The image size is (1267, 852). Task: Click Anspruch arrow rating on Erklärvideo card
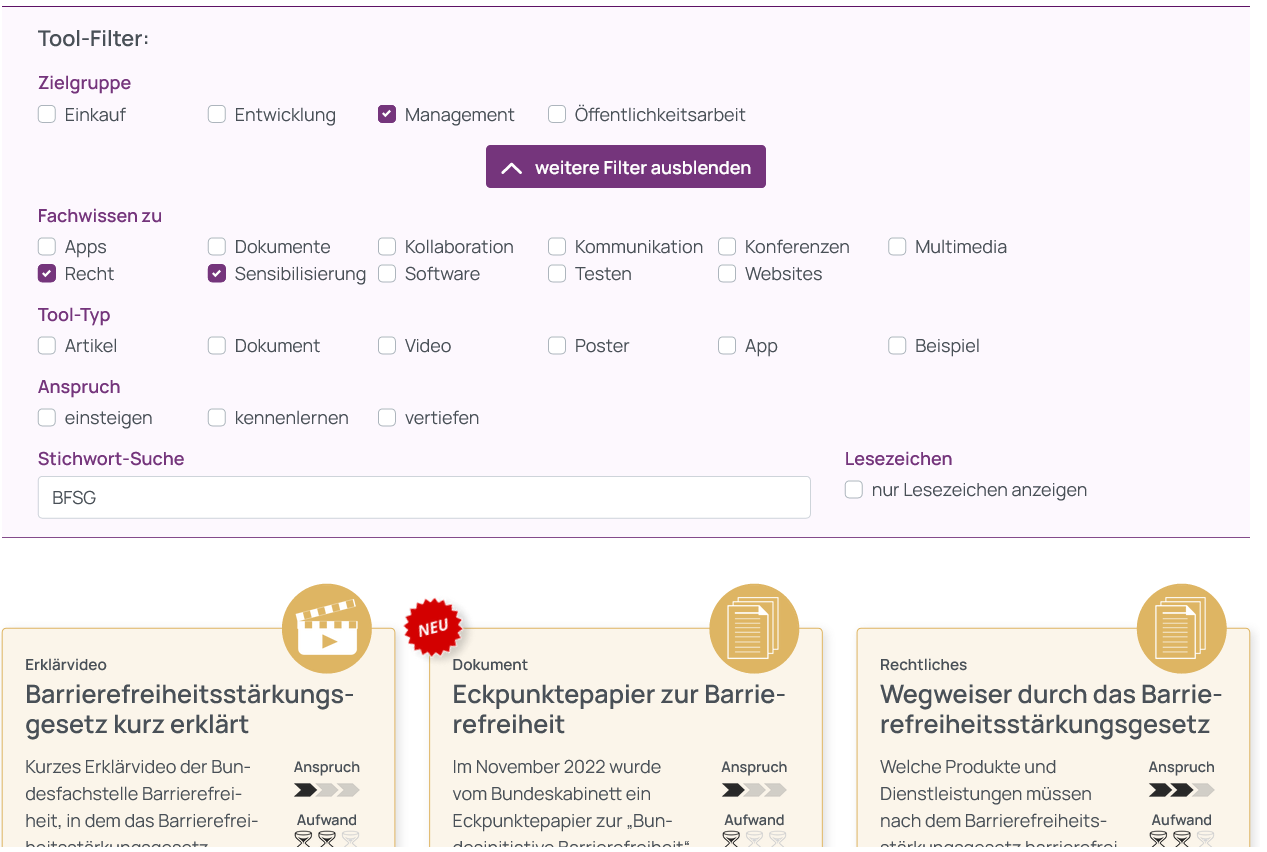point(326,790)
